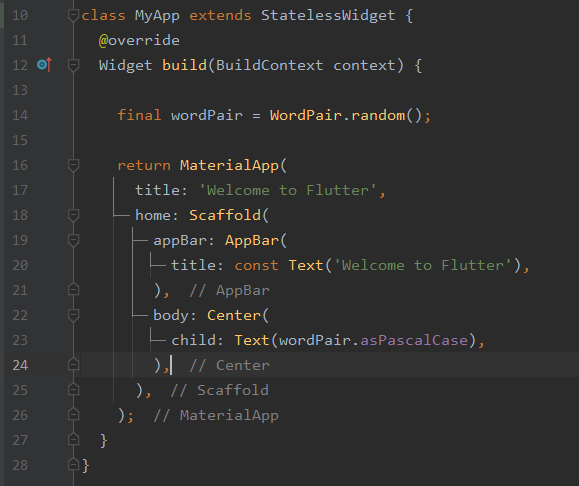Image resolution: width=579 pixels, height=486 pixels.
Task: Click the fold end marker on line 21
Action: [x=73, y=290]
